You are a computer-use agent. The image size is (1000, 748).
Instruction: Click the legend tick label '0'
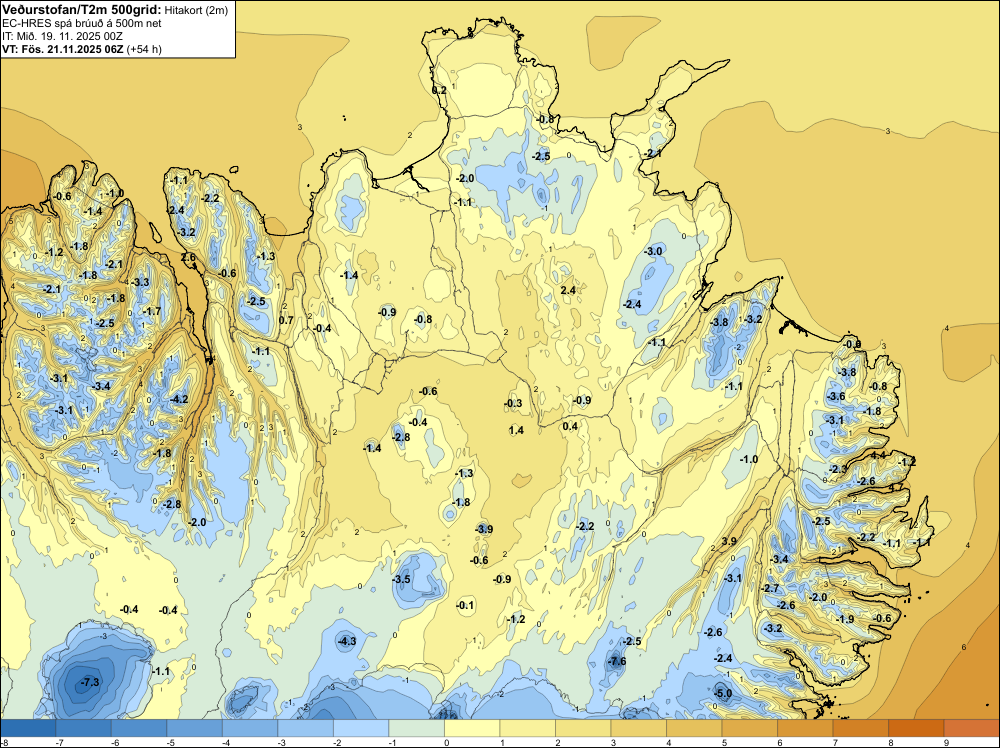click(x=446, y=742)
